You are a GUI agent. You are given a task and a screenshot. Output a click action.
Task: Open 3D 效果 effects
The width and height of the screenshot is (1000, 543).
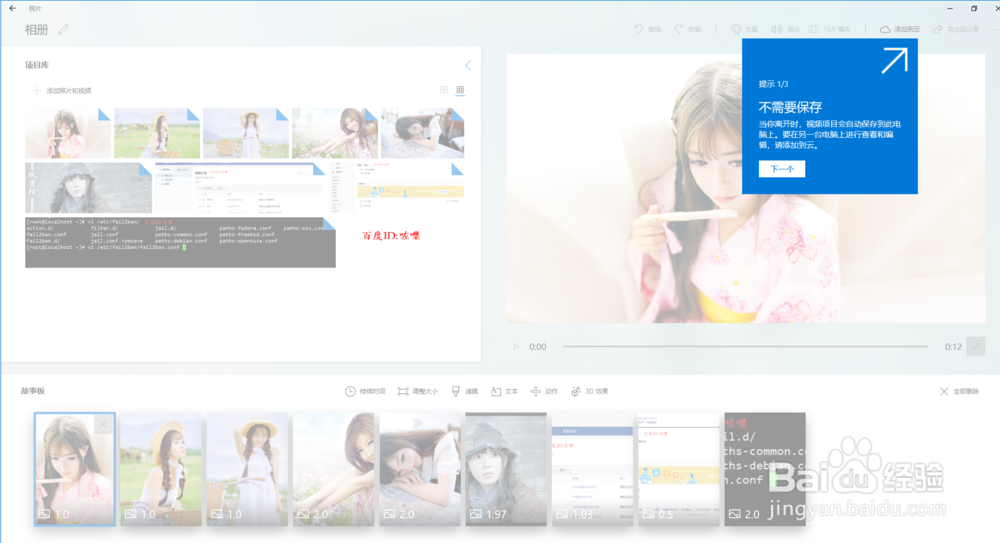(590, 391)
